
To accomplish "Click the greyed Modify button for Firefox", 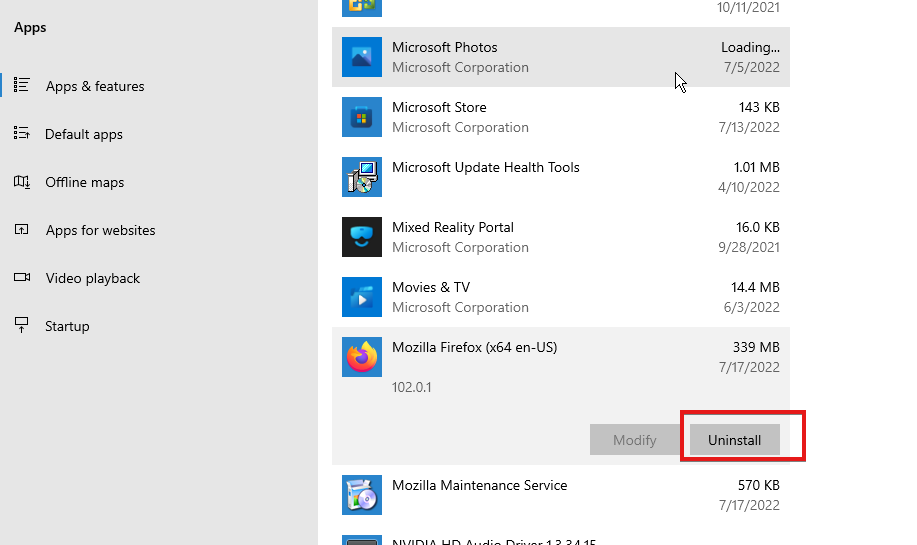I will (635, 440).
